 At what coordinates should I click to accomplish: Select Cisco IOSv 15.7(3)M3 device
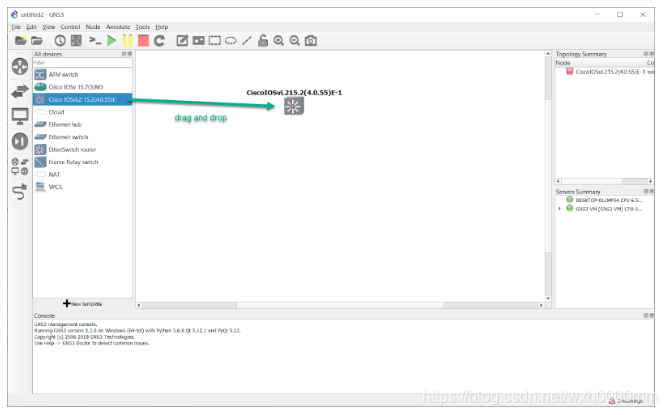83,87
